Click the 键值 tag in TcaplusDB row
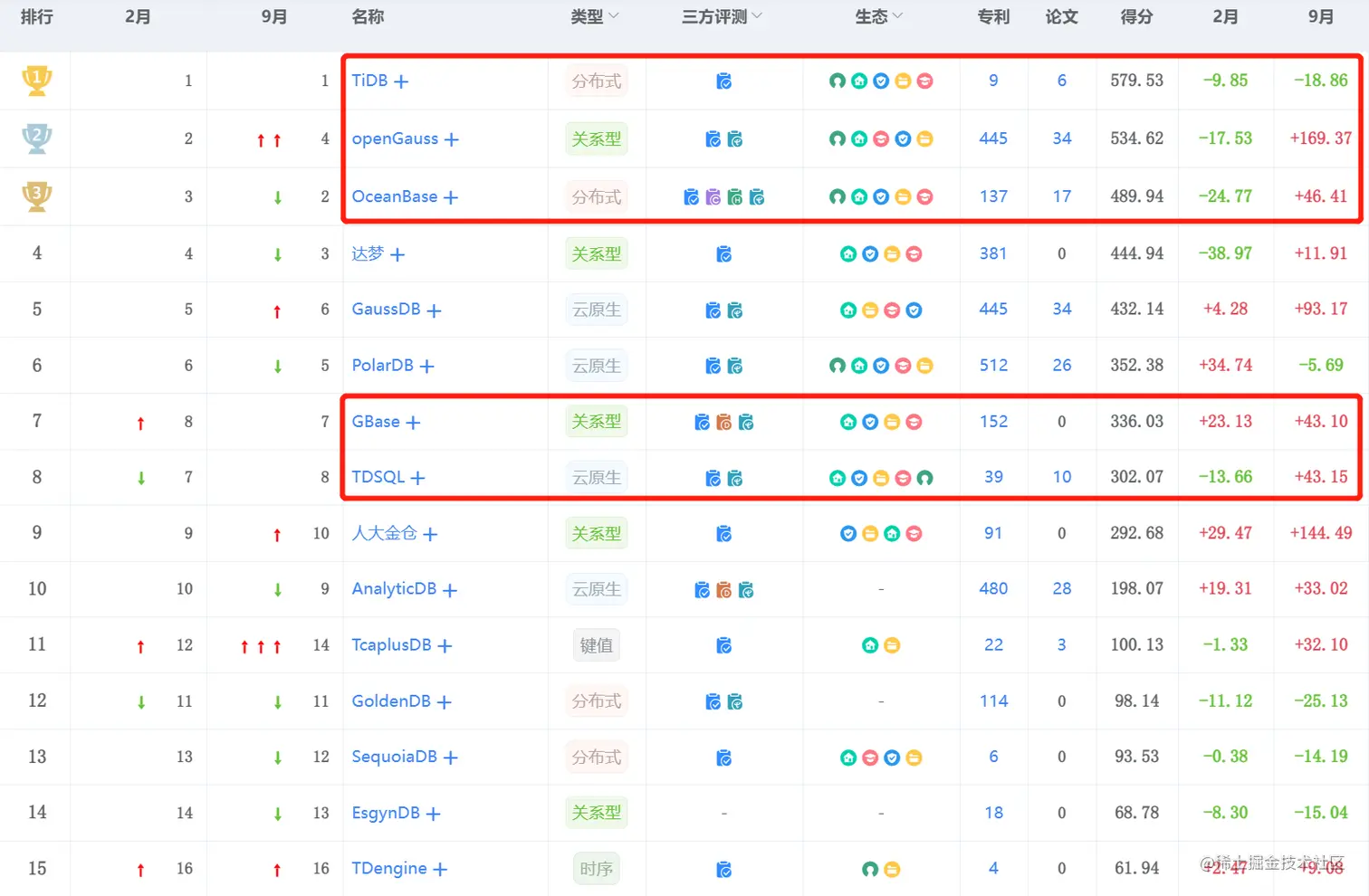 [597, 645]
